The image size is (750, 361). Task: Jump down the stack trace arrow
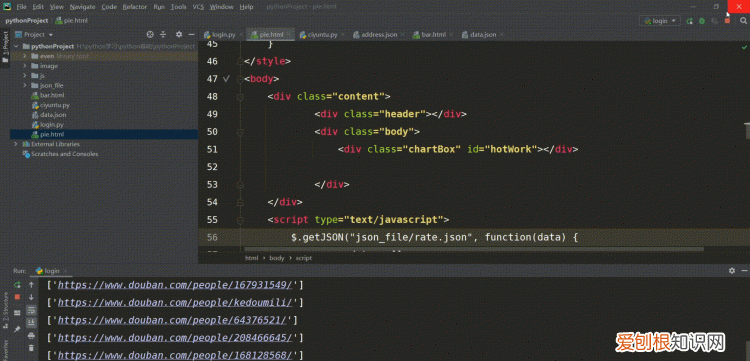pyautogui.click(x=31, y=297)
